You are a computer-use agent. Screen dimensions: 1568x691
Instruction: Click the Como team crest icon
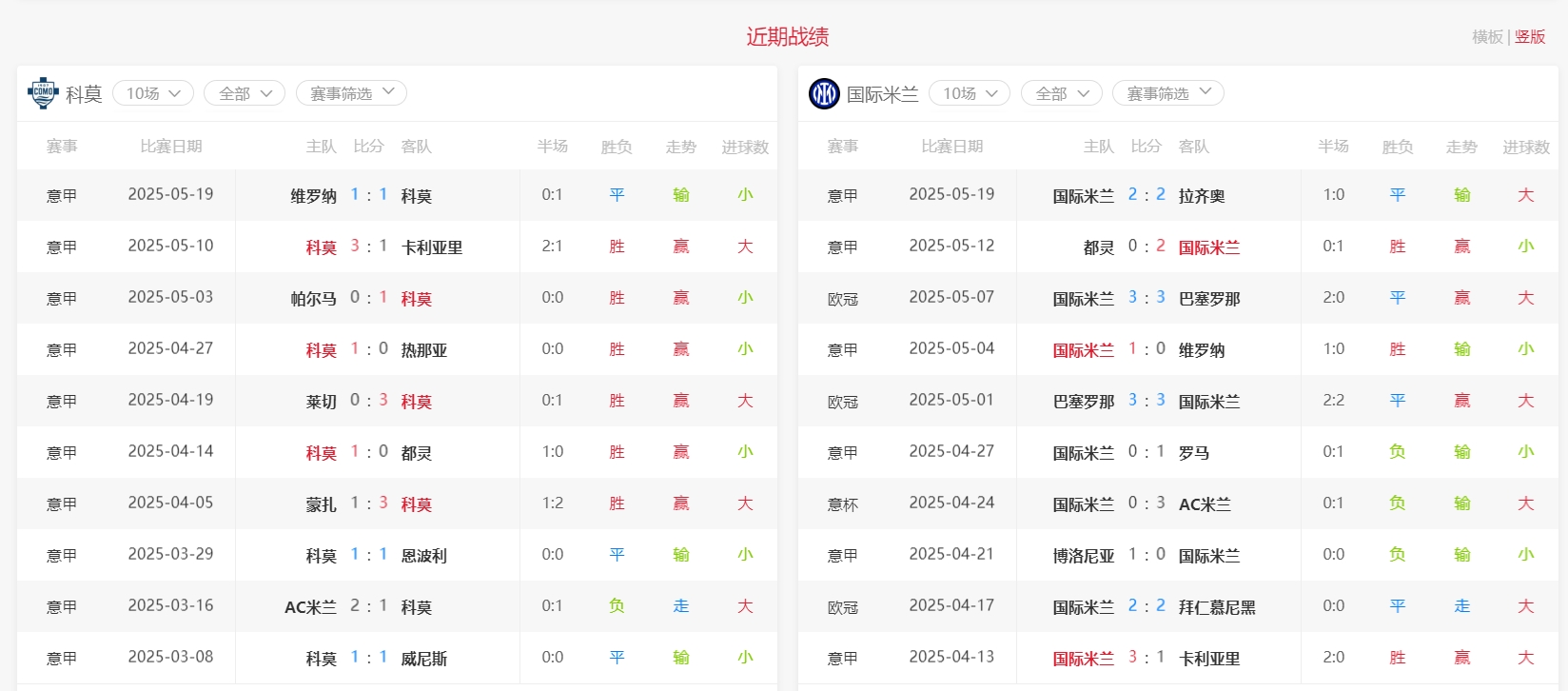(x=43, y=93)
